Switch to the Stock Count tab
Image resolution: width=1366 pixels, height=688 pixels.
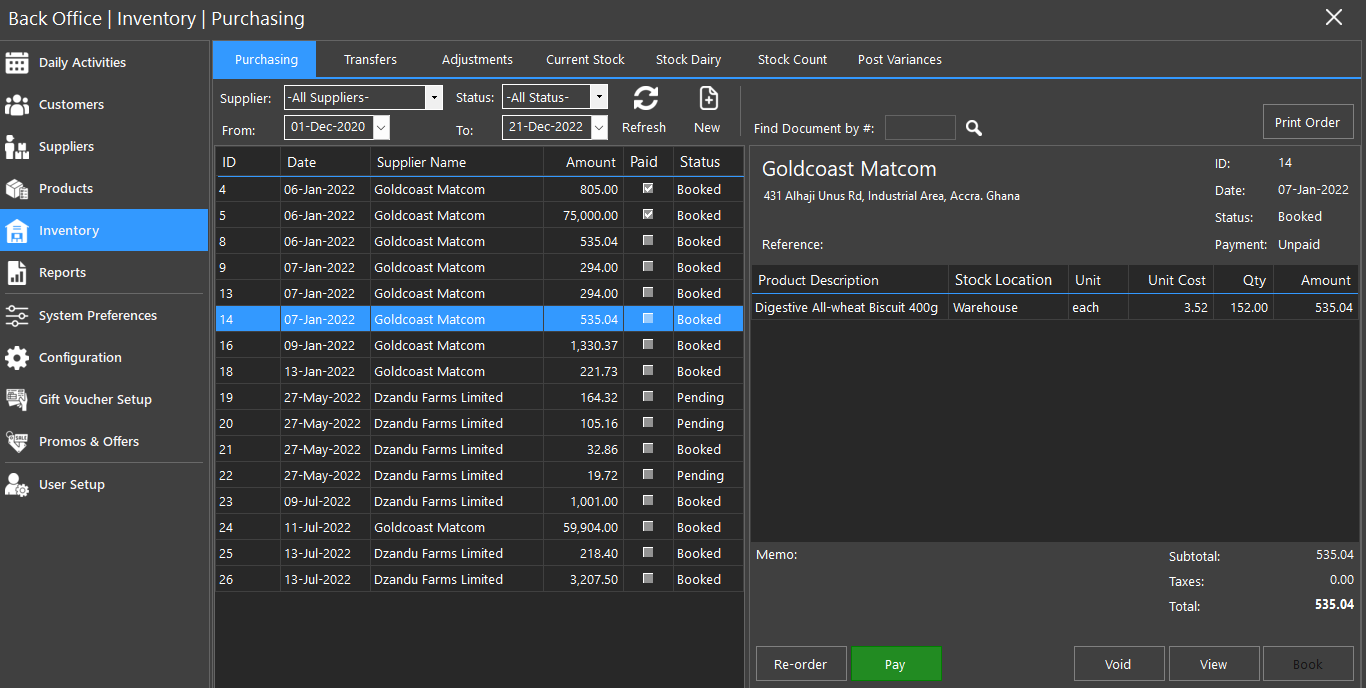pos(792,60)
